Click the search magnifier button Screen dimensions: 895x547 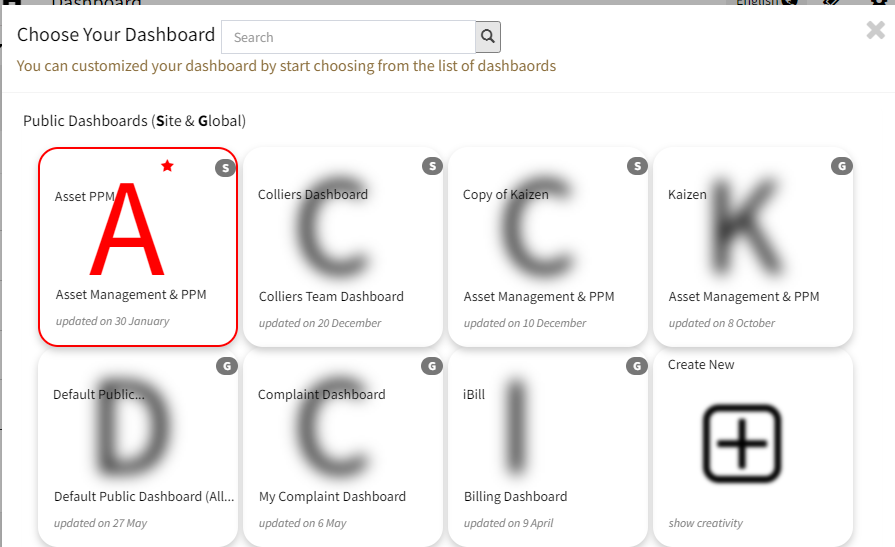pos(488,37)
